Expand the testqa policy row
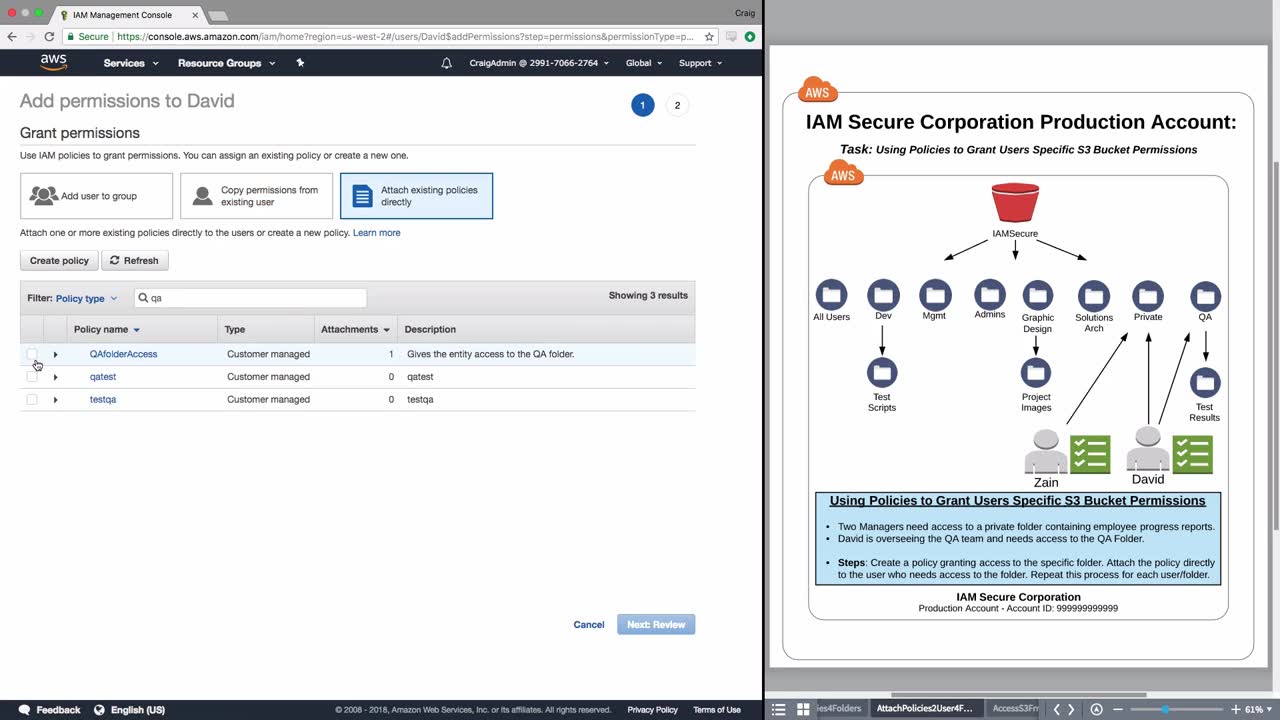Viewport: 1280px width, 720px height. pyautogui.click(x=55, y=400)
